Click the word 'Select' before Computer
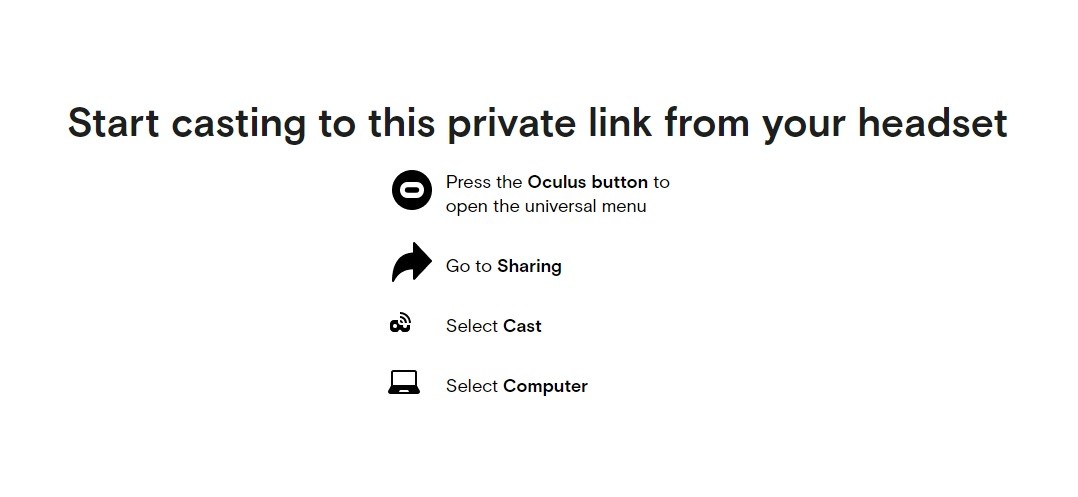 pos(472,386)
